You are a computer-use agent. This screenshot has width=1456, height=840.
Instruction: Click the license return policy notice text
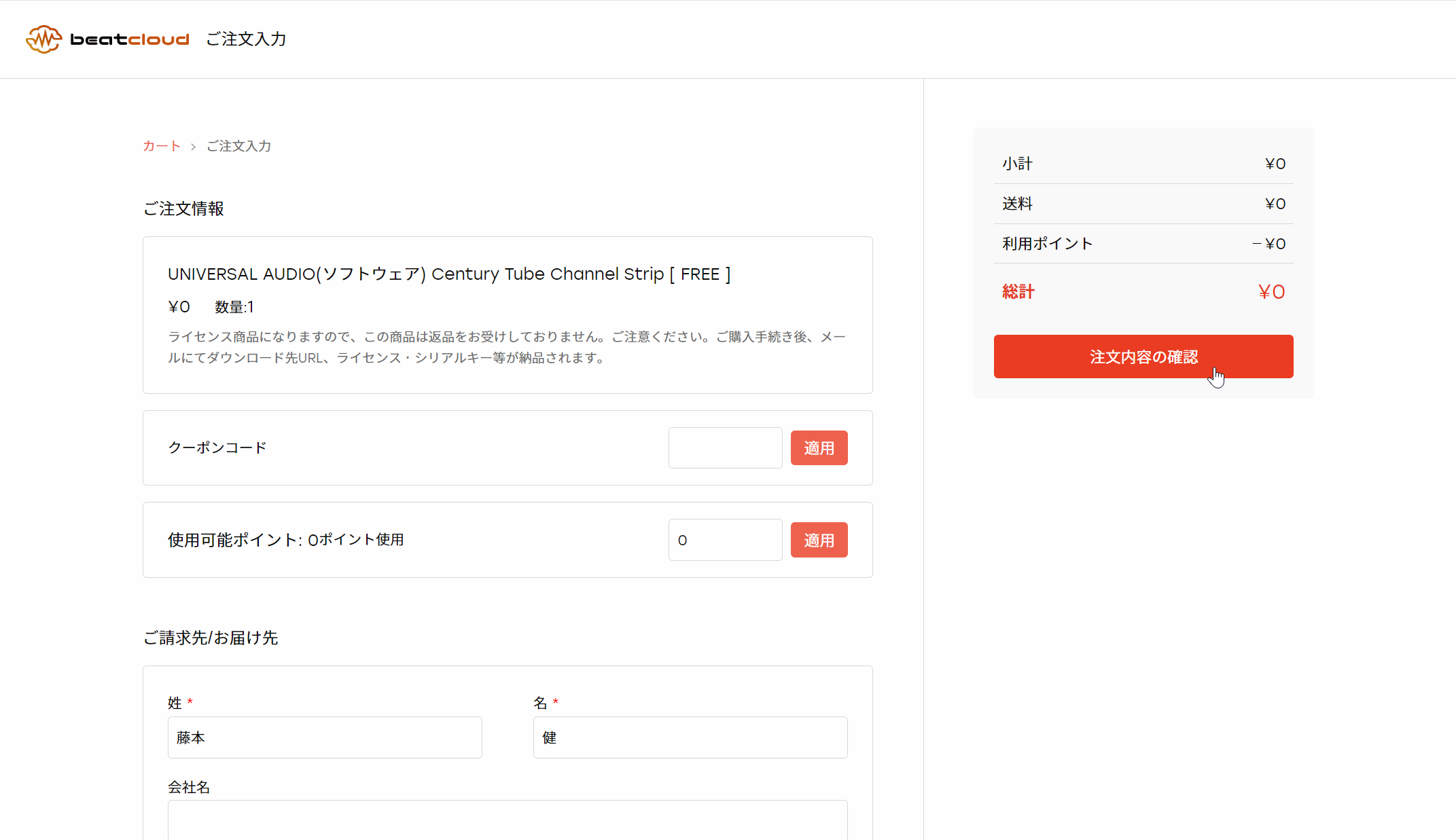pyautogui.click(x=507, y=347)
